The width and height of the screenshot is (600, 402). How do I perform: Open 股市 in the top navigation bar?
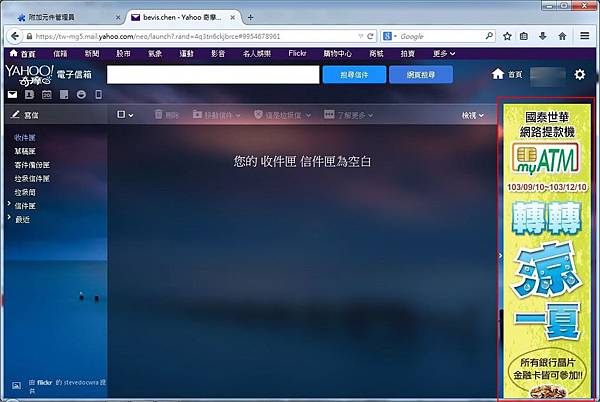click(x=123, y=54)
